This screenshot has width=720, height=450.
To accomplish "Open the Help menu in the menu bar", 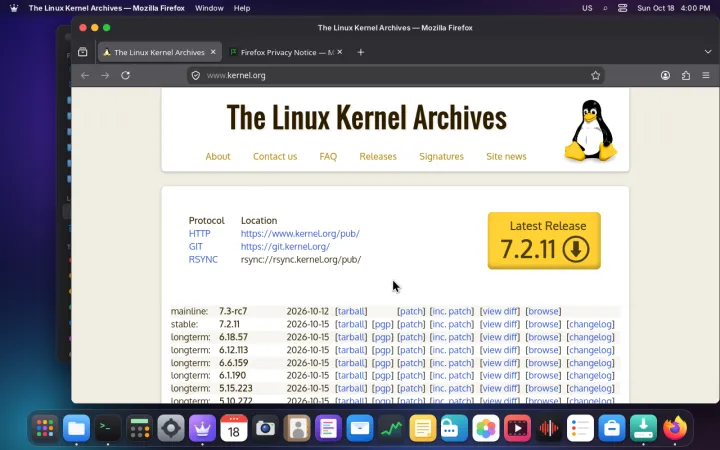I will point(242,8).
